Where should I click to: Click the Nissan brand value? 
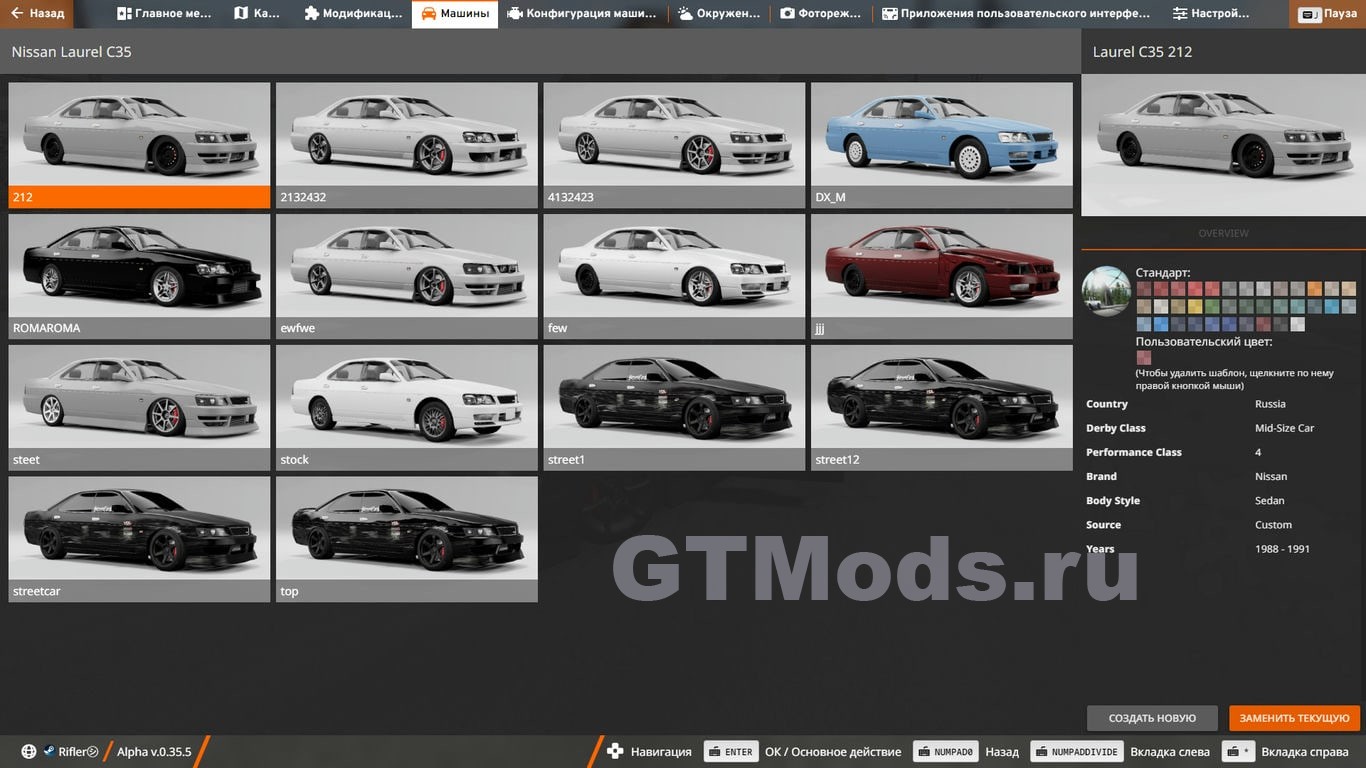point(1271,476)
